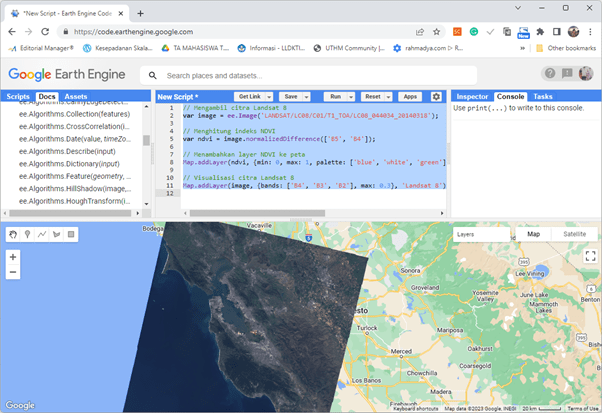Select the pan hand map tool
Screen dimensions: 602x413
click(x=13, y=234)
